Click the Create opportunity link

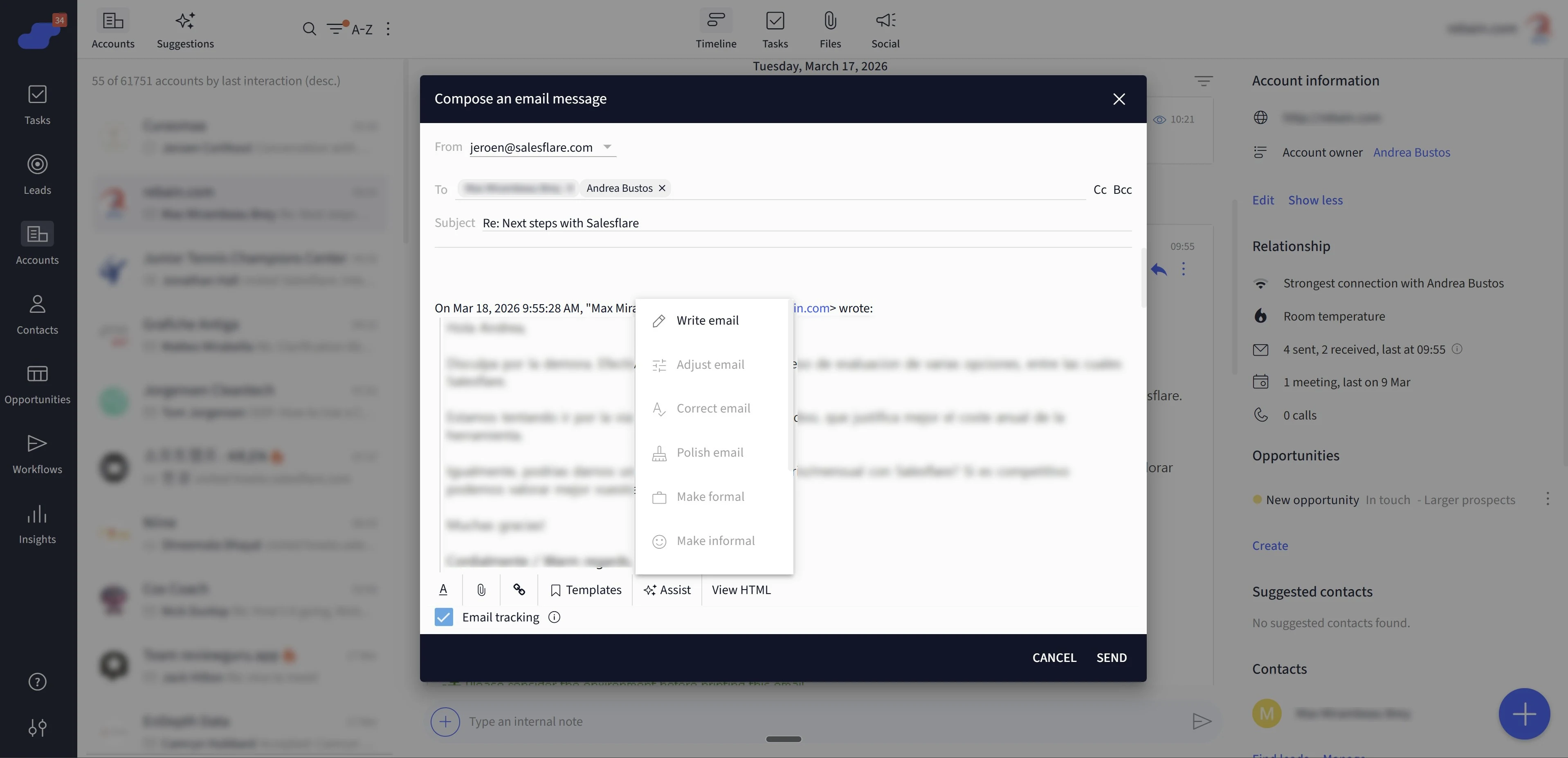[1270, 546]
